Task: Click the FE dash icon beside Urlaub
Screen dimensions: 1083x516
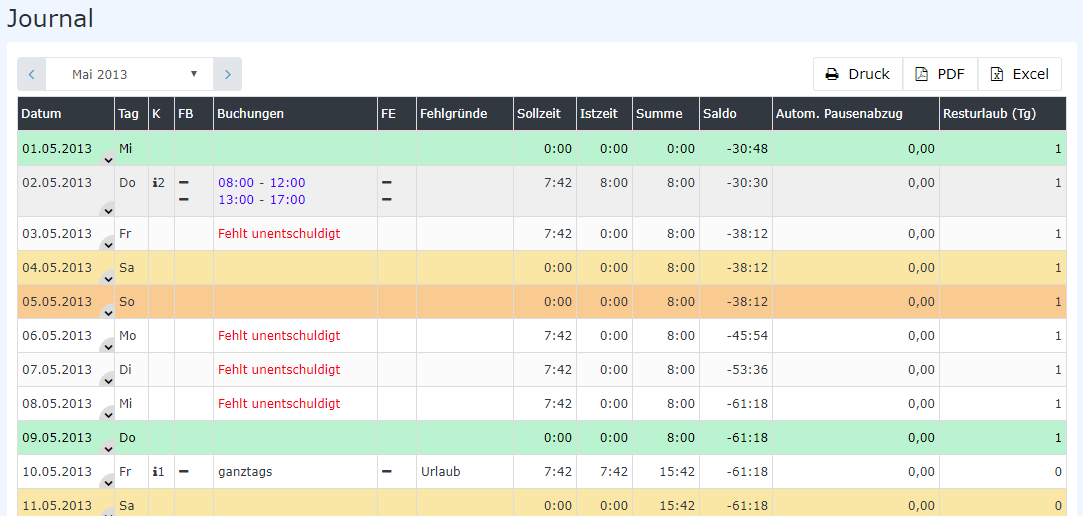Action: (x=386, y=472)
